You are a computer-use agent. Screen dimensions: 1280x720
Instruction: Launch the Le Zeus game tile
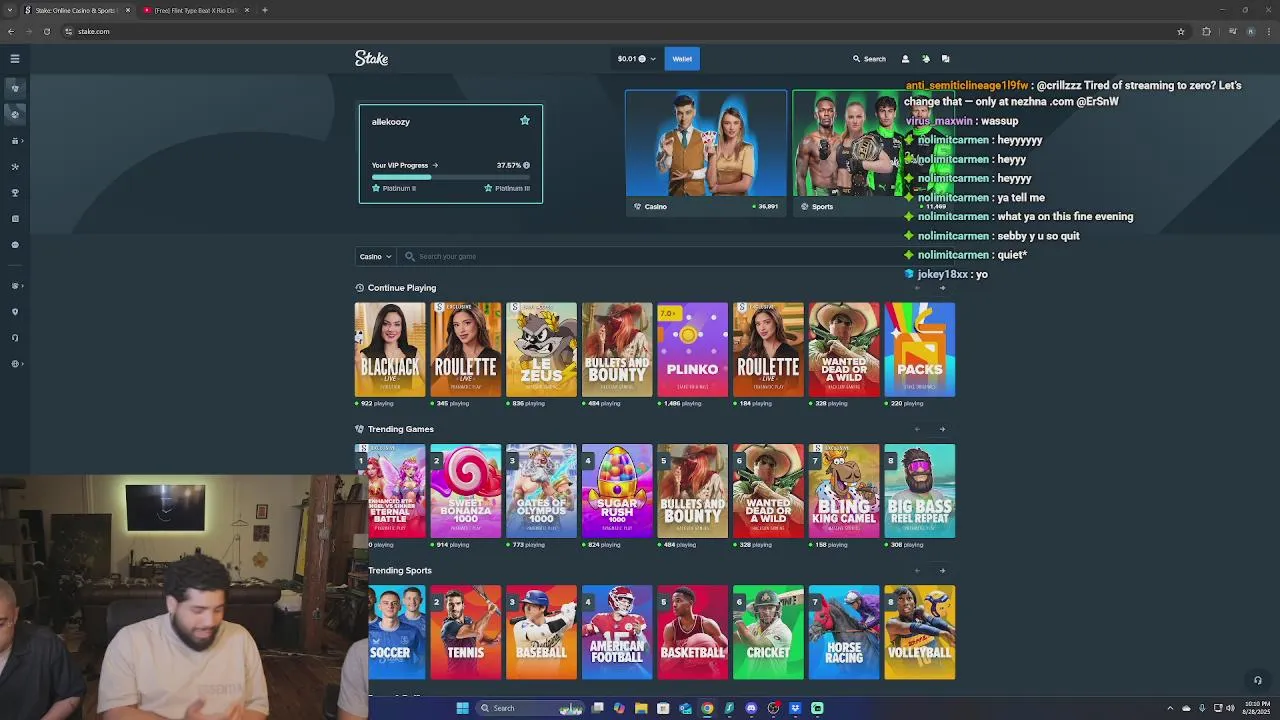(x=541, y=350)
